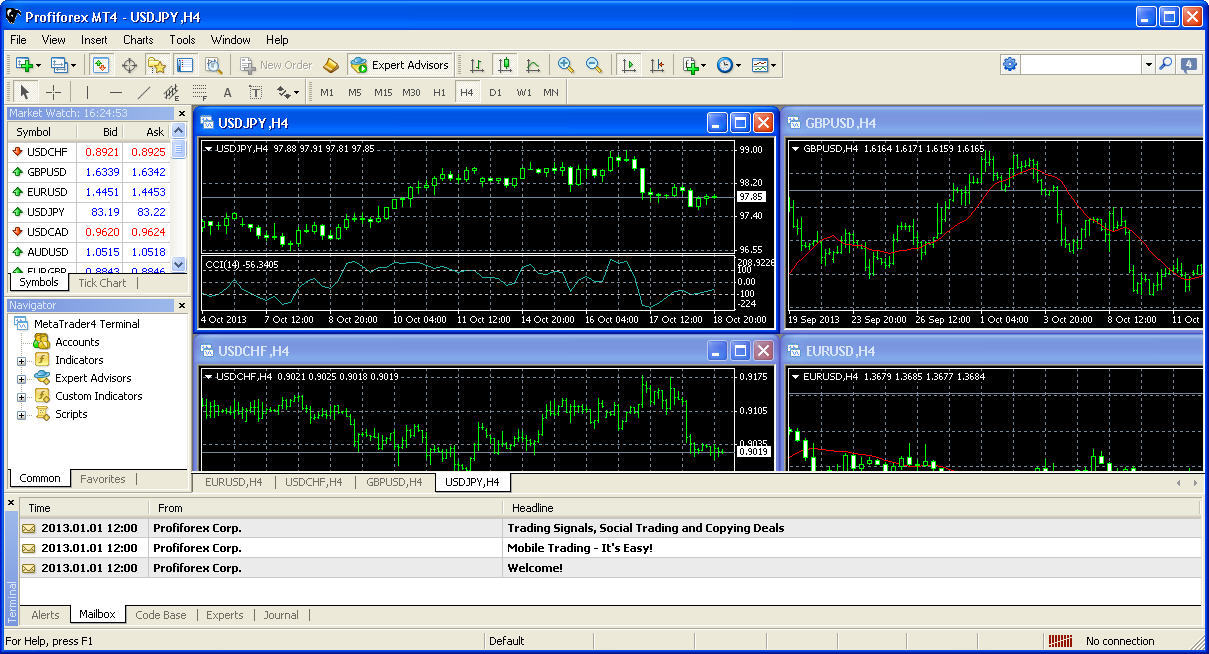Select the Trendline drawing tool
Screen dimensions: 1209x654
[143, 92]
